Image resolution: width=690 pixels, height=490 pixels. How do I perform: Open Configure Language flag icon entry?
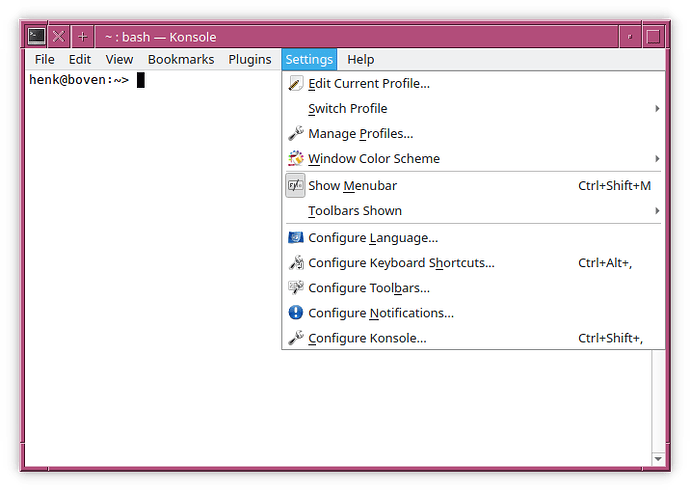click(x=295, y=238)
